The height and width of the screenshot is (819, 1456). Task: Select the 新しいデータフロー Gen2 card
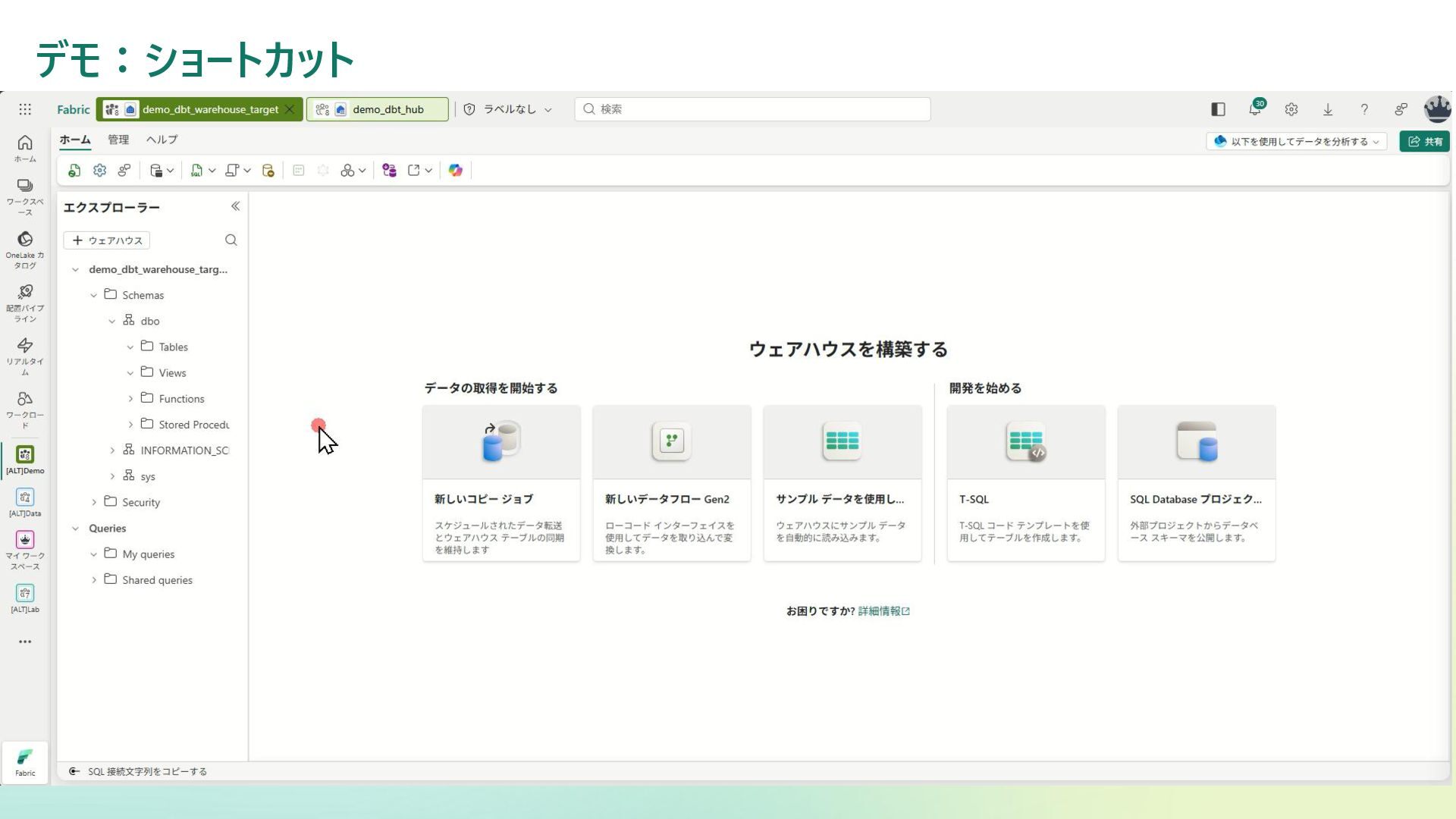[x=672, y=484]
